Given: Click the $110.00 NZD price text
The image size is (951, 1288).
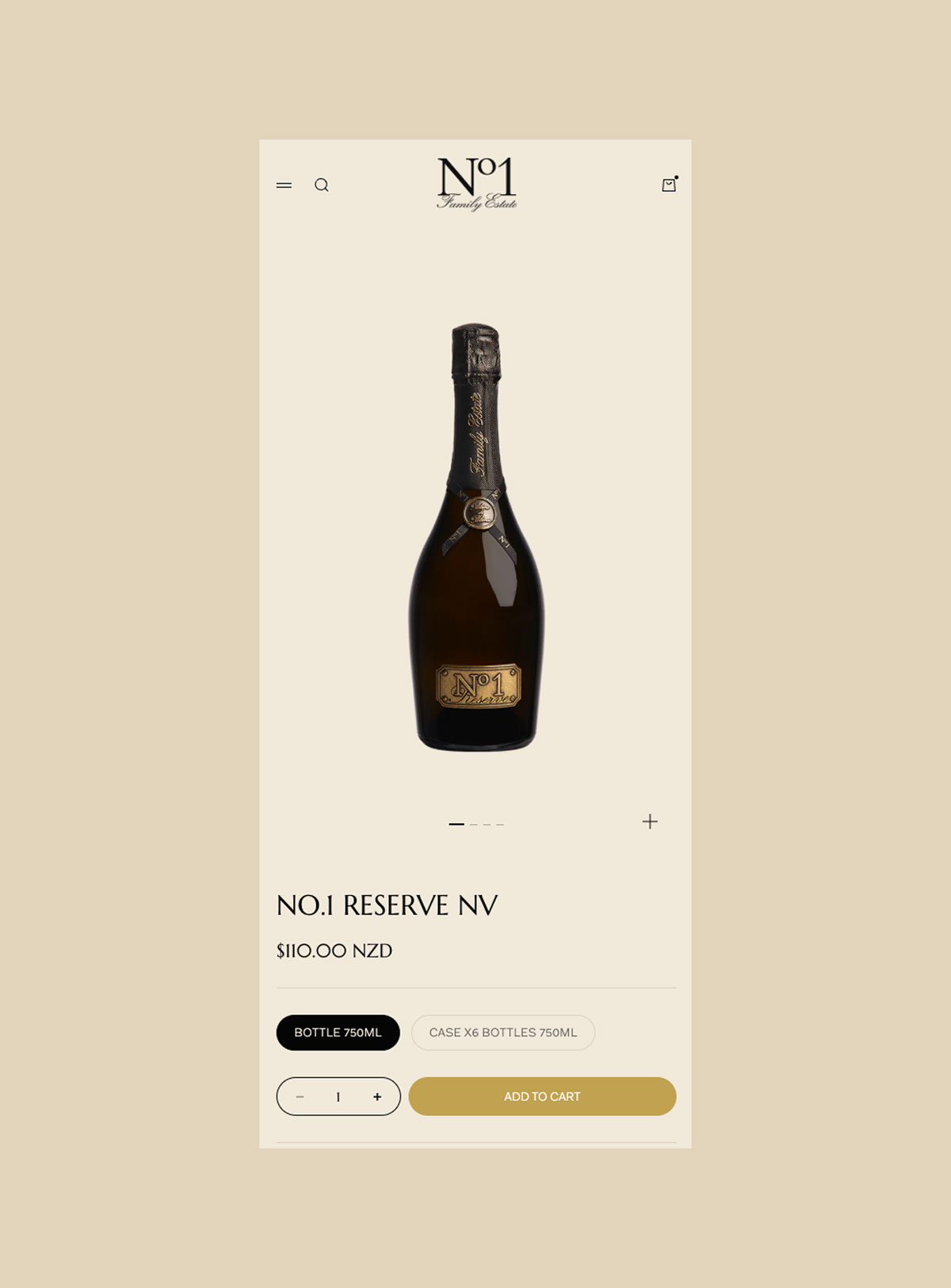Looking at the screenshot, I should coord(334,951).
